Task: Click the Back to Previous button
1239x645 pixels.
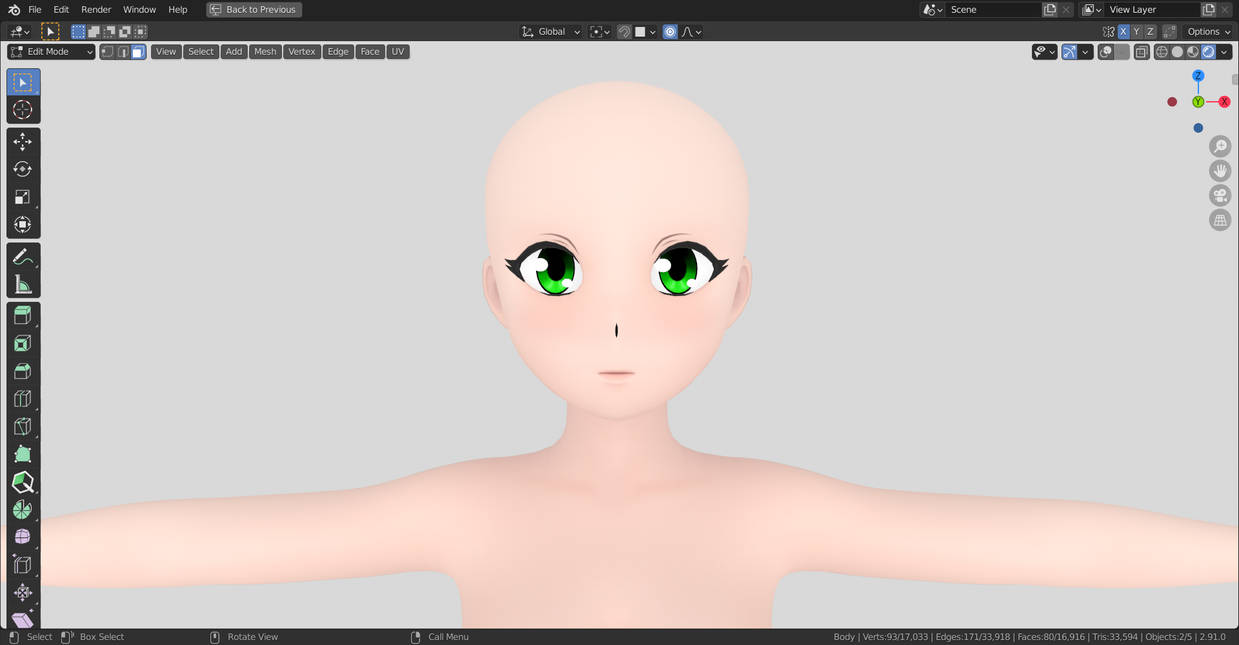Action: tap(254, 10)
